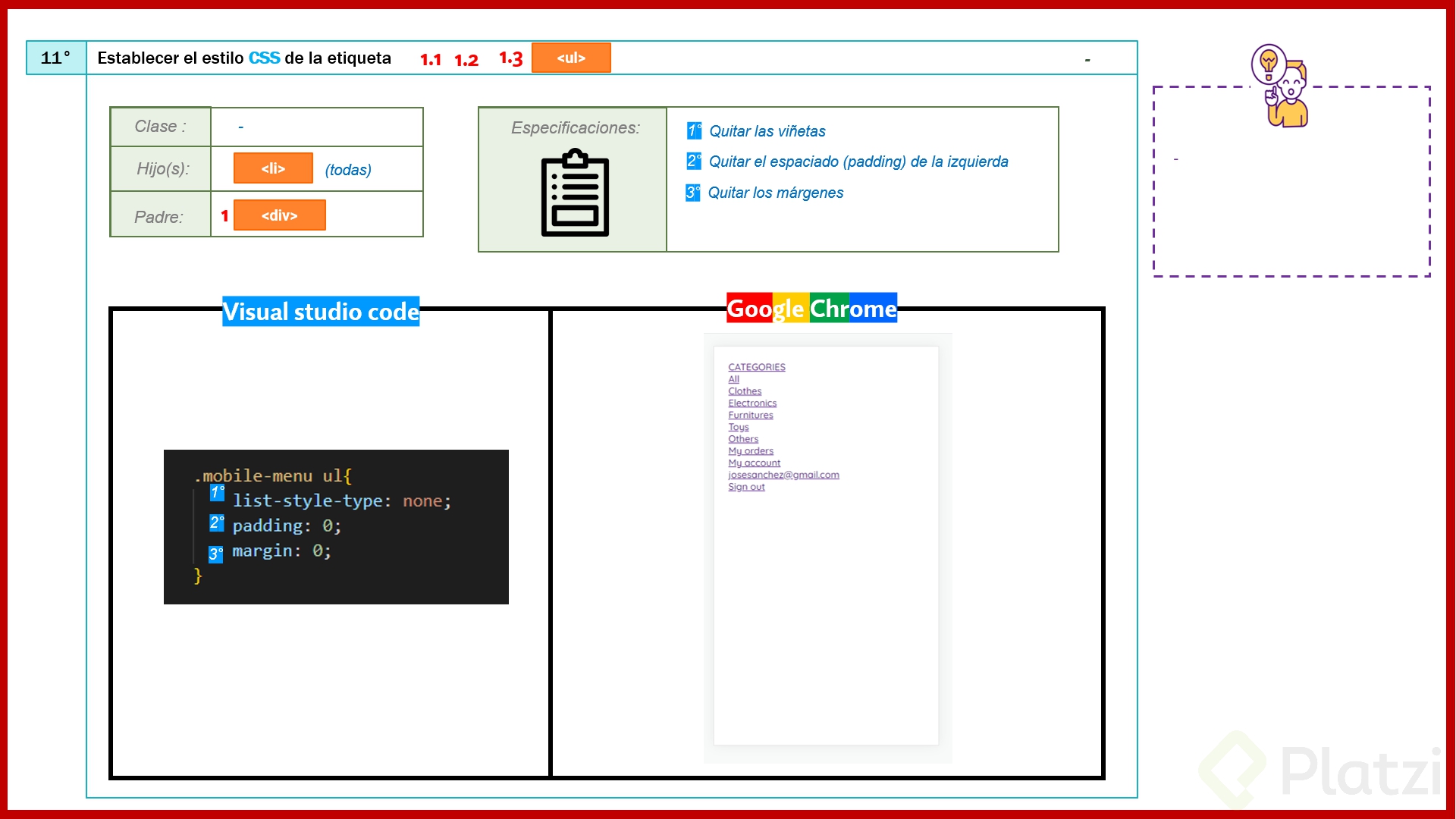
Task: Click the <ul> tag in the title bar
Action: pyautogui.click(x=572, y=57)
